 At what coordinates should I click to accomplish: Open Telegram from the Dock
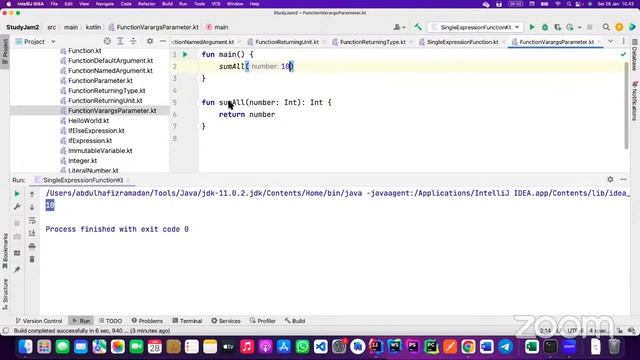click(x=505, y=347)
